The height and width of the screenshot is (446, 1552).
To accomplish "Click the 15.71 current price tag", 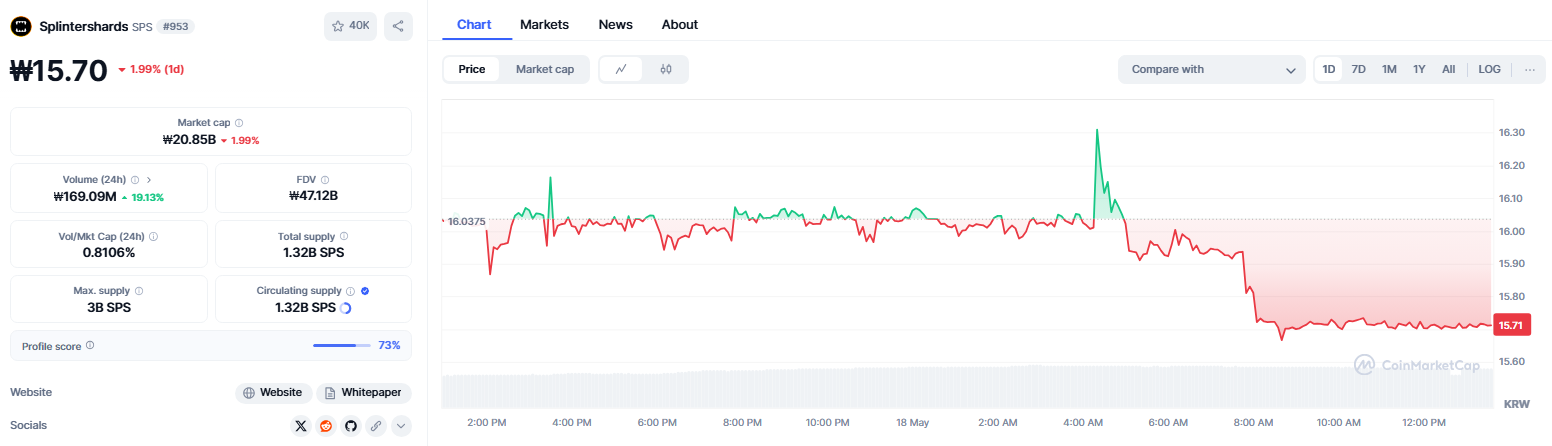I will point(1511,325).
